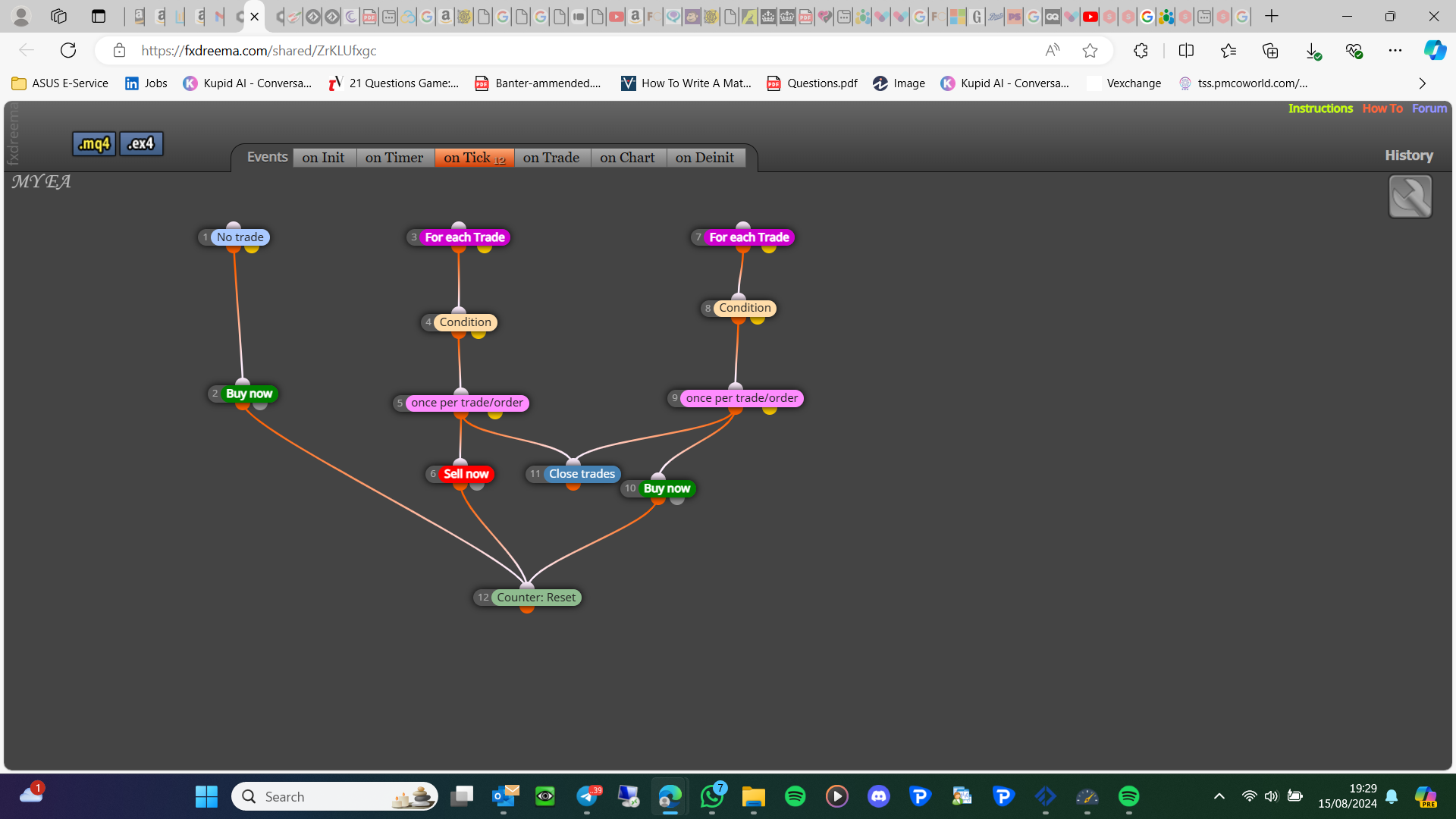The height and width of the screenshot is (819, 1456).
Task: Select the Counter: Reset block
Action: (x=536, y=598)
